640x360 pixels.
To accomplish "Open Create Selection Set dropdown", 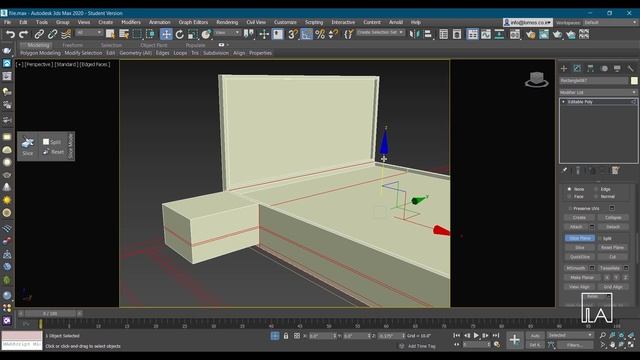I will [x=380, y=32].
